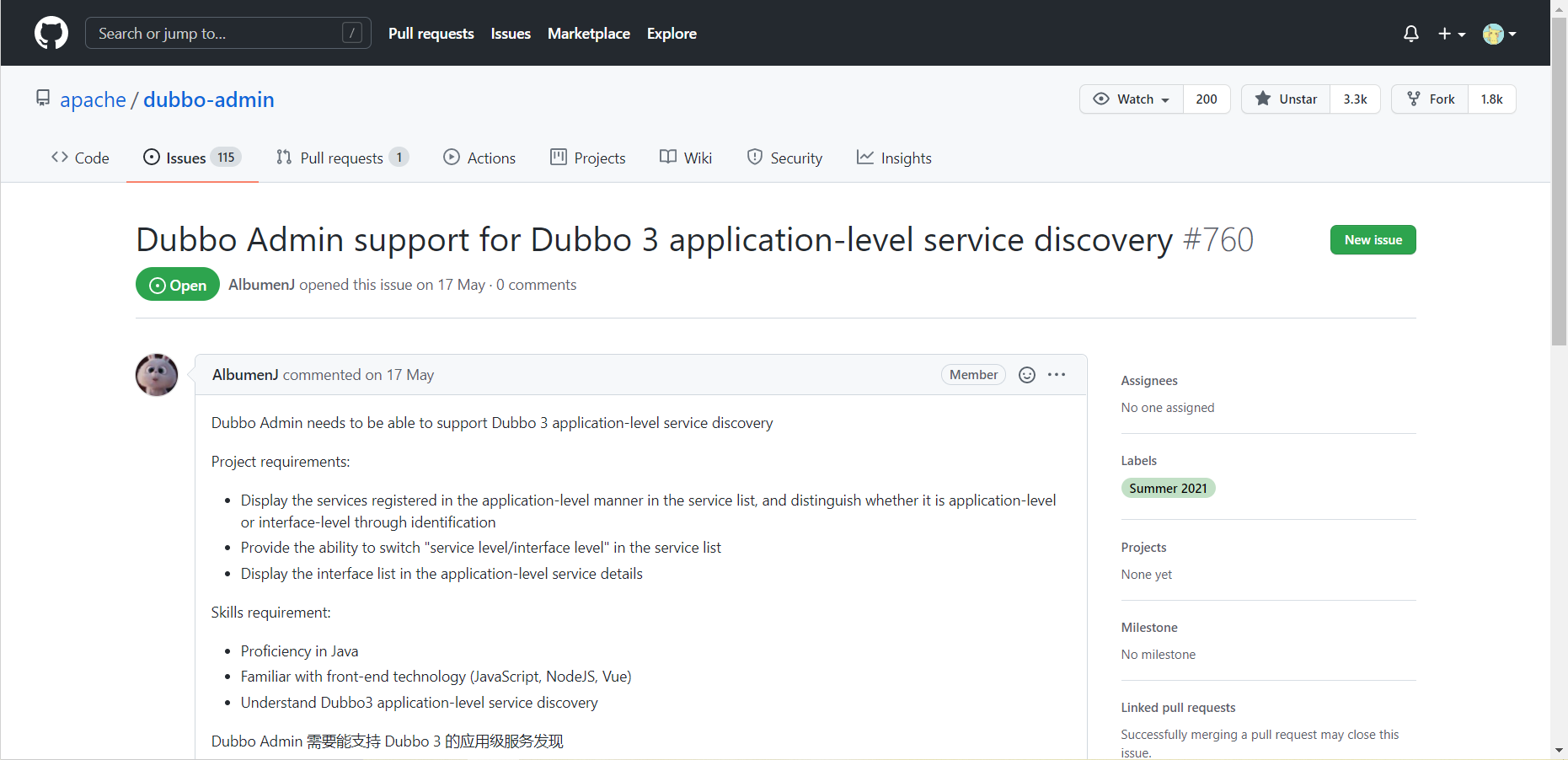Open the GitHub logo homepage
This screenshot has height=760, width=1568.
(51, 33)
